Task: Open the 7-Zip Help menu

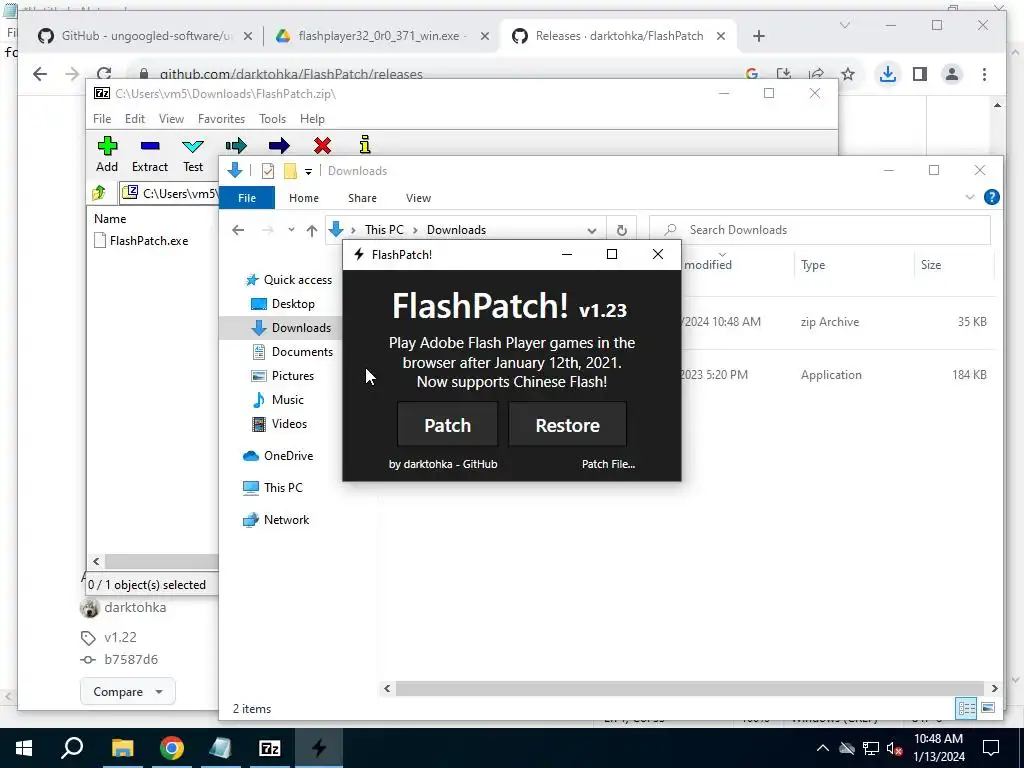Action: 312,119
